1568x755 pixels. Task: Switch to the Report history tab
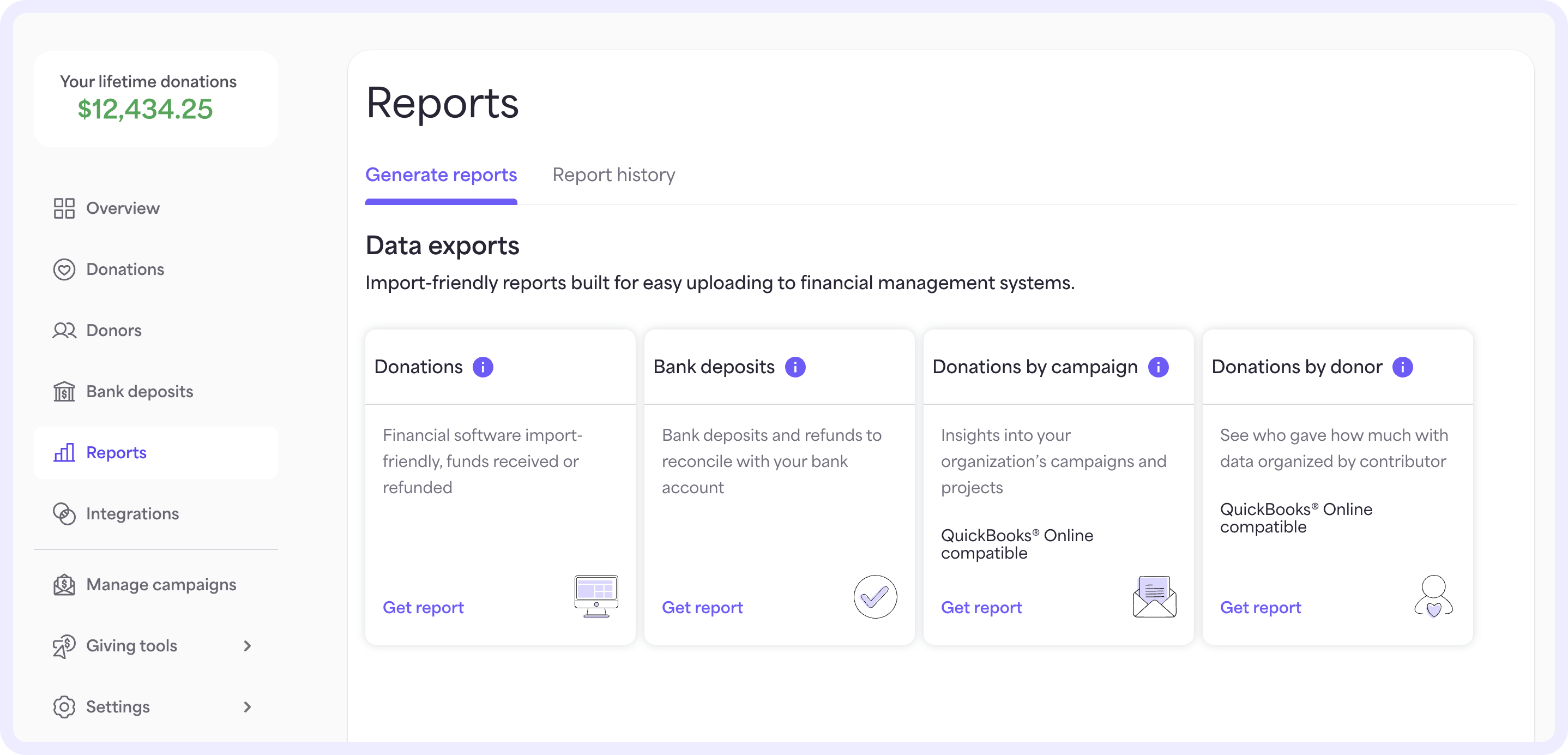point(613,174)
